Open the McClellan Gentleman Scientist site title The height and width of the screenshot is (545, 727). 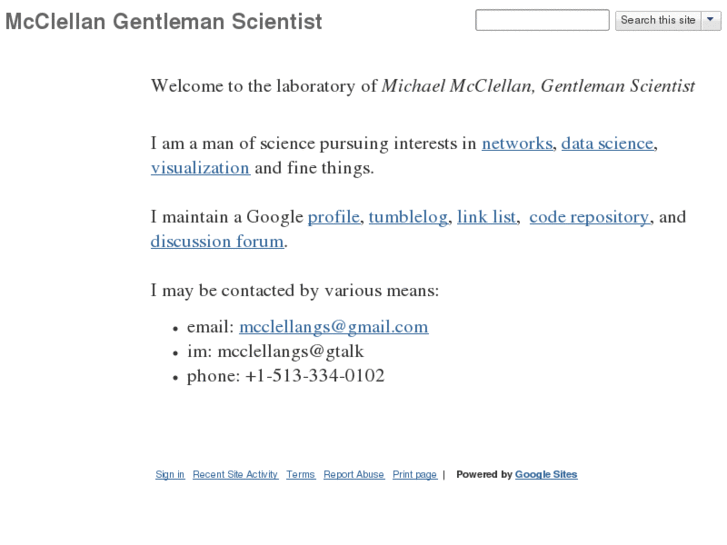(x=164, y=21)
